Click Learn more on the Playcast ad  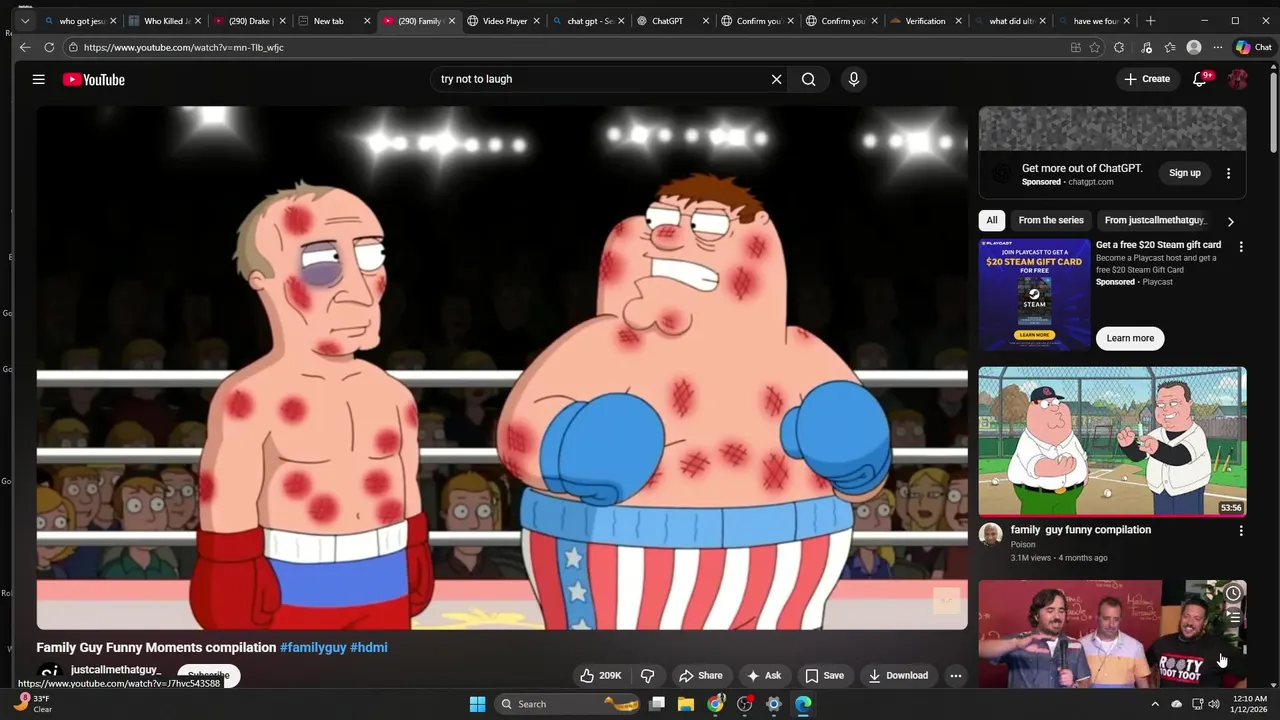tap(1130, 338)
